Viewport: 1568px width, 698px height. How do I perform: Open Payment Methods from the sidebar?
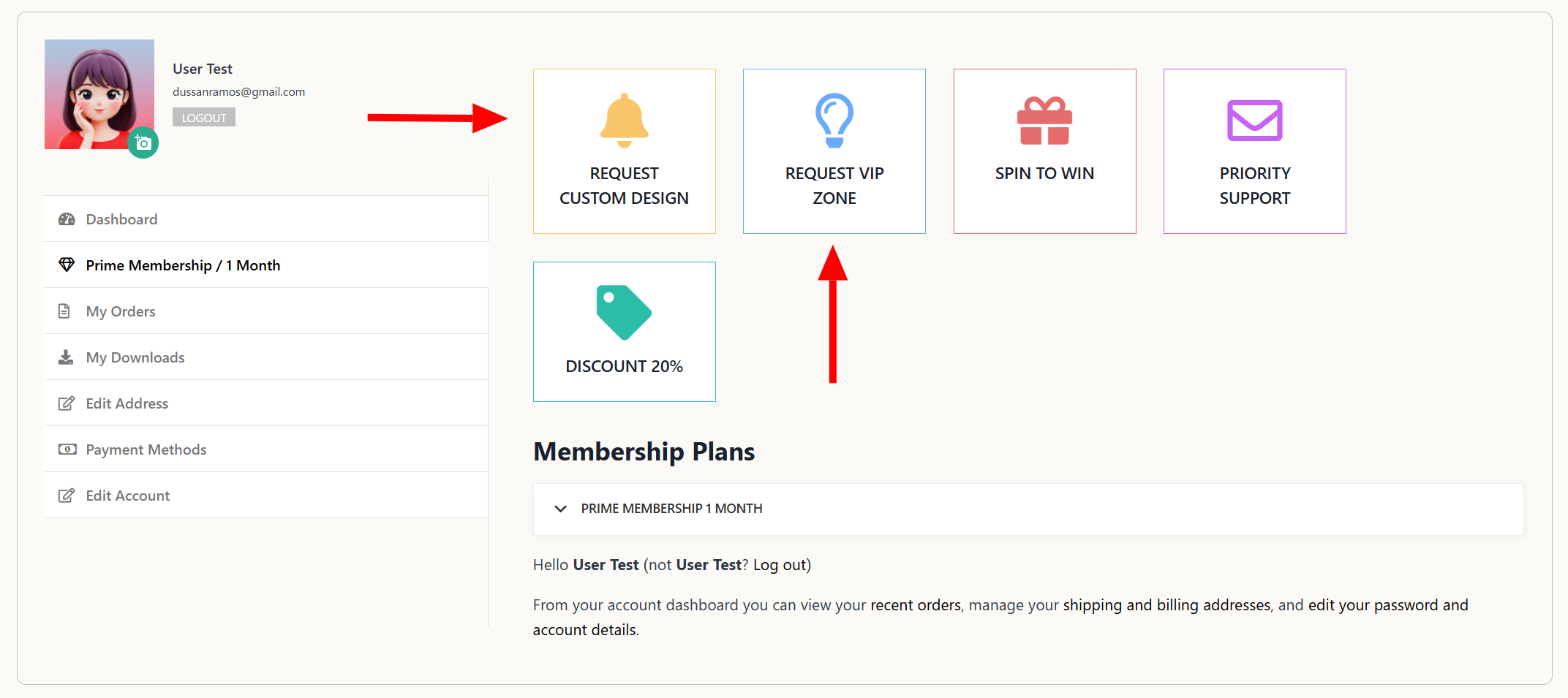(x=146, y=449)
